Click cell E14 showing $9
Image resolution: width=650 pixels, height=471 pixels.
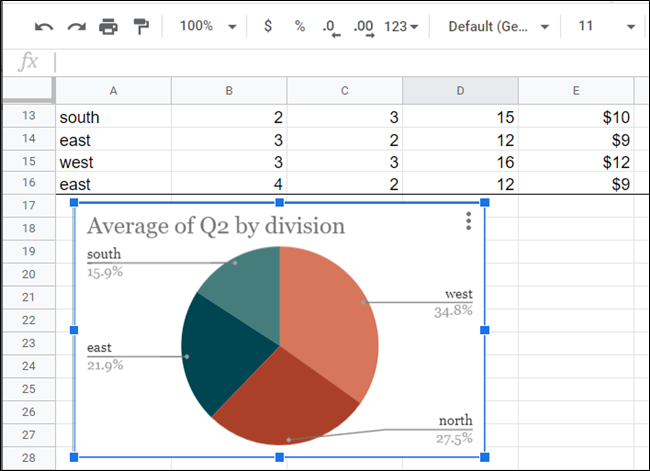coord(576,140)
